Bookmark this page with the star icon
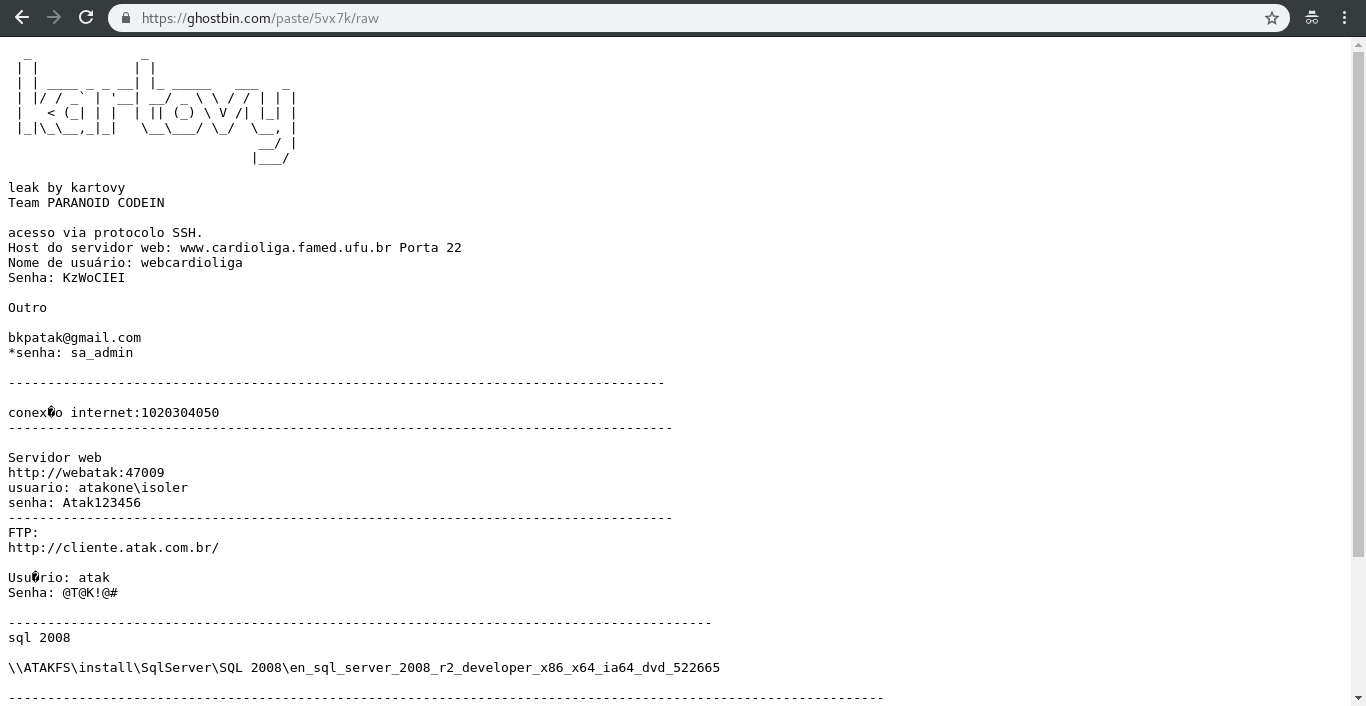The height and width of the screenshot is (706, 1366). pos(1272,18)
